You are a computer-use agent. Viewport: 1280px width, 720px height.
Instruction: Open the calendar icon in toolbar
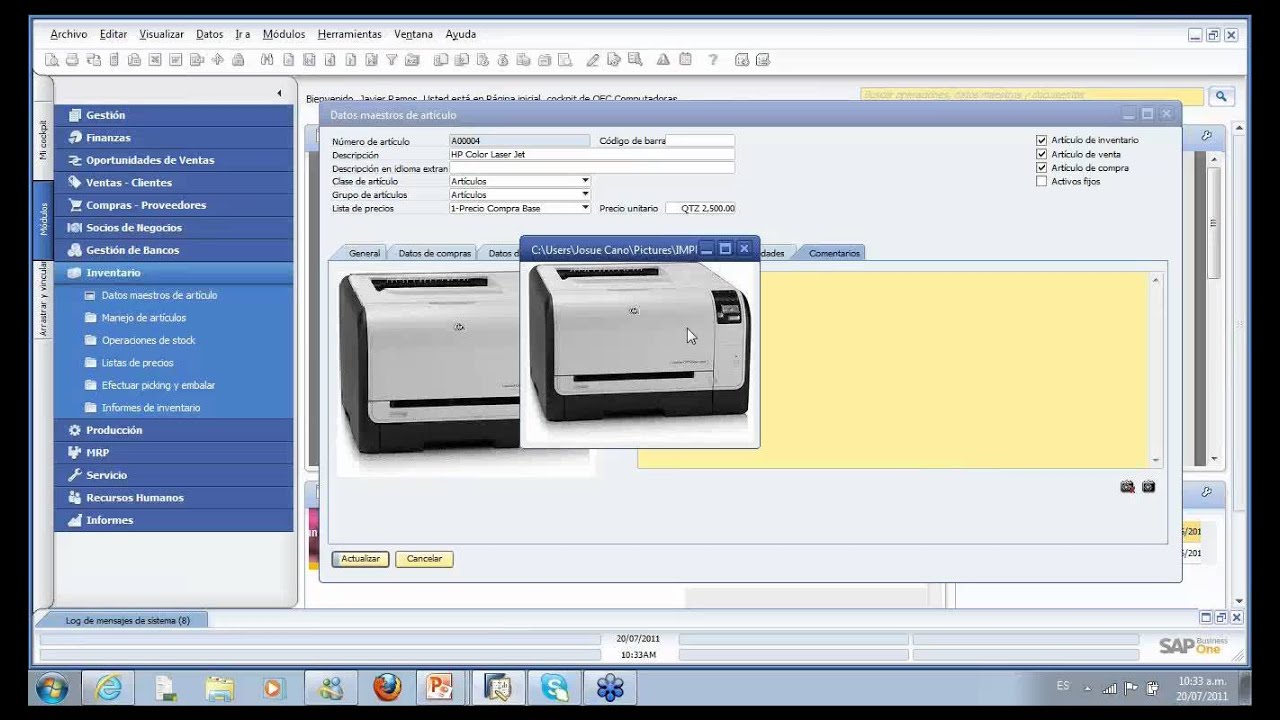(685, 60)
